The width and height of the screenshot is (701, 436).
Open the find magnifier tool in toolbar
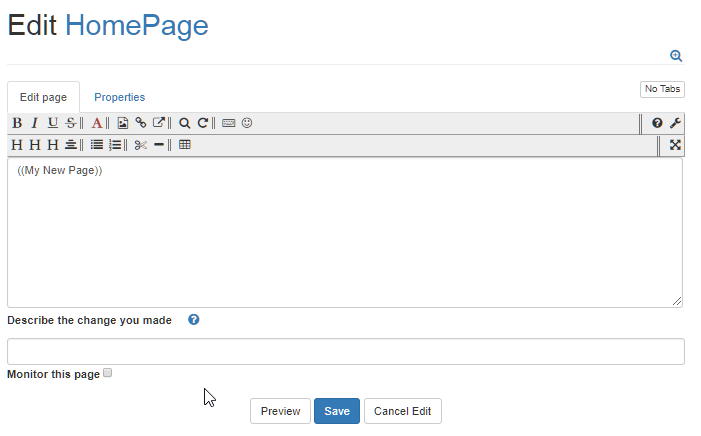click(x=184, y=123)
